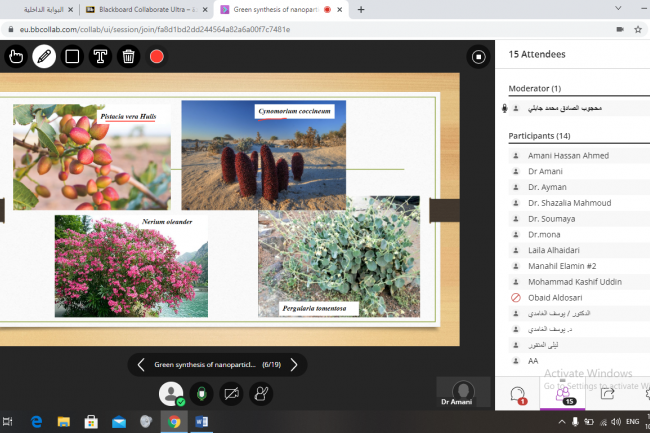This screenshot has width=650, height=433.
Task: Click the Pistacia vera Hulls image
Action: (92, 157)
